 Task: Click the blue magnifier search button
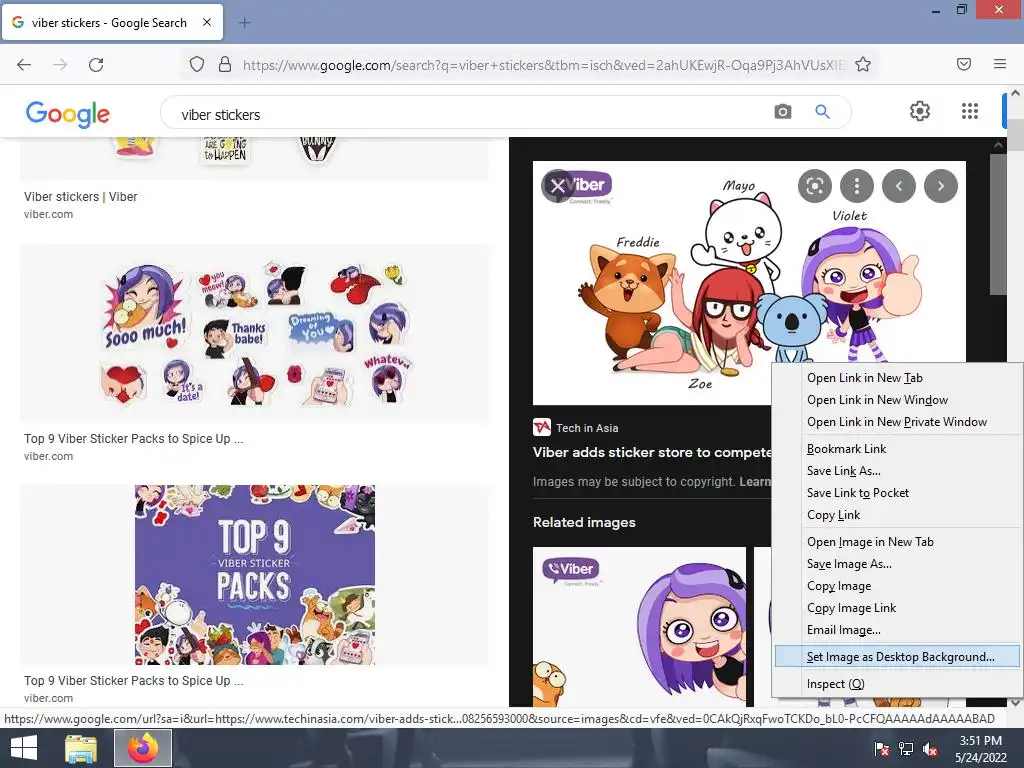(x=823, y=112)
